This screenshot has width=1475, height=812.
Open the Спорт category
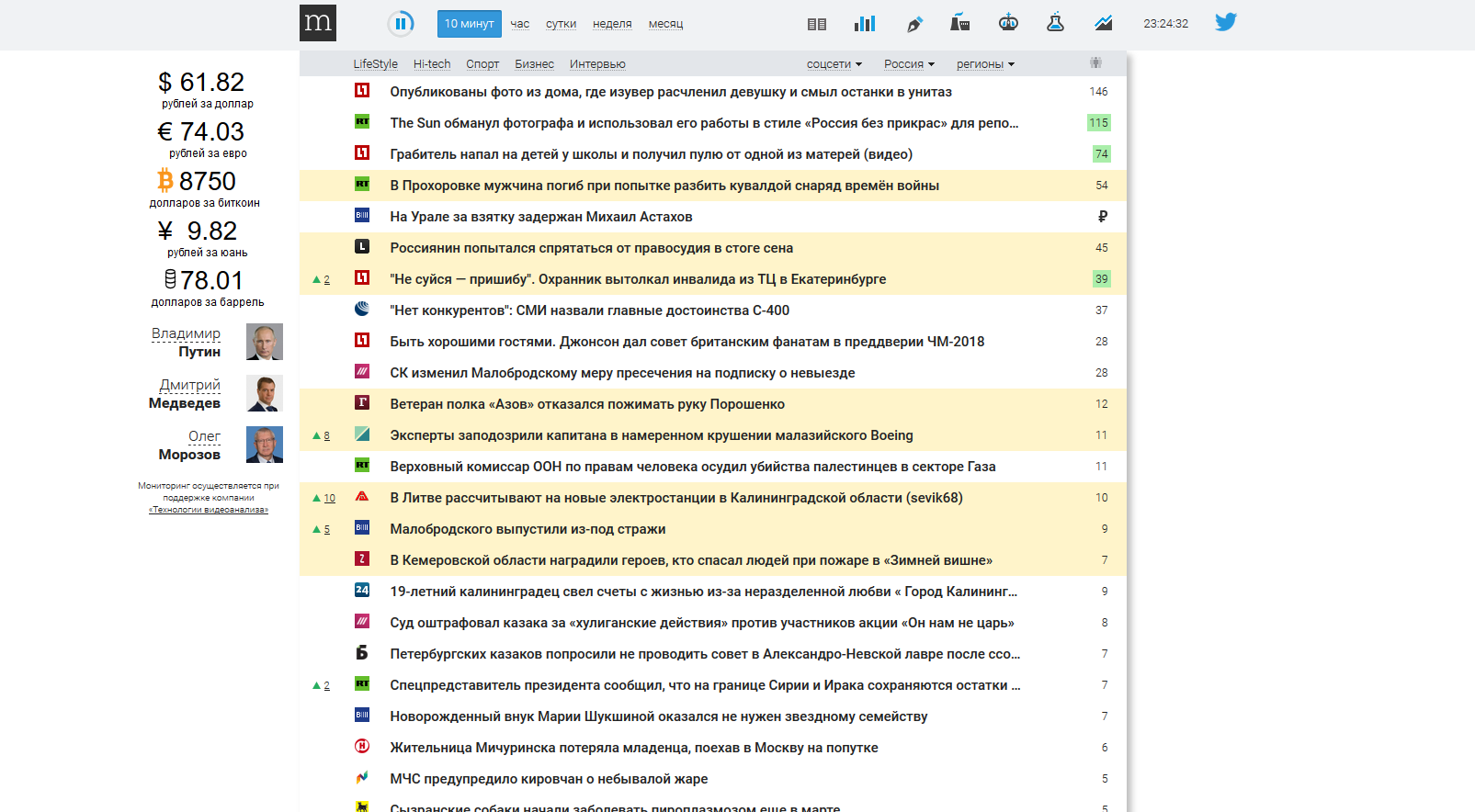coord(482,64)
